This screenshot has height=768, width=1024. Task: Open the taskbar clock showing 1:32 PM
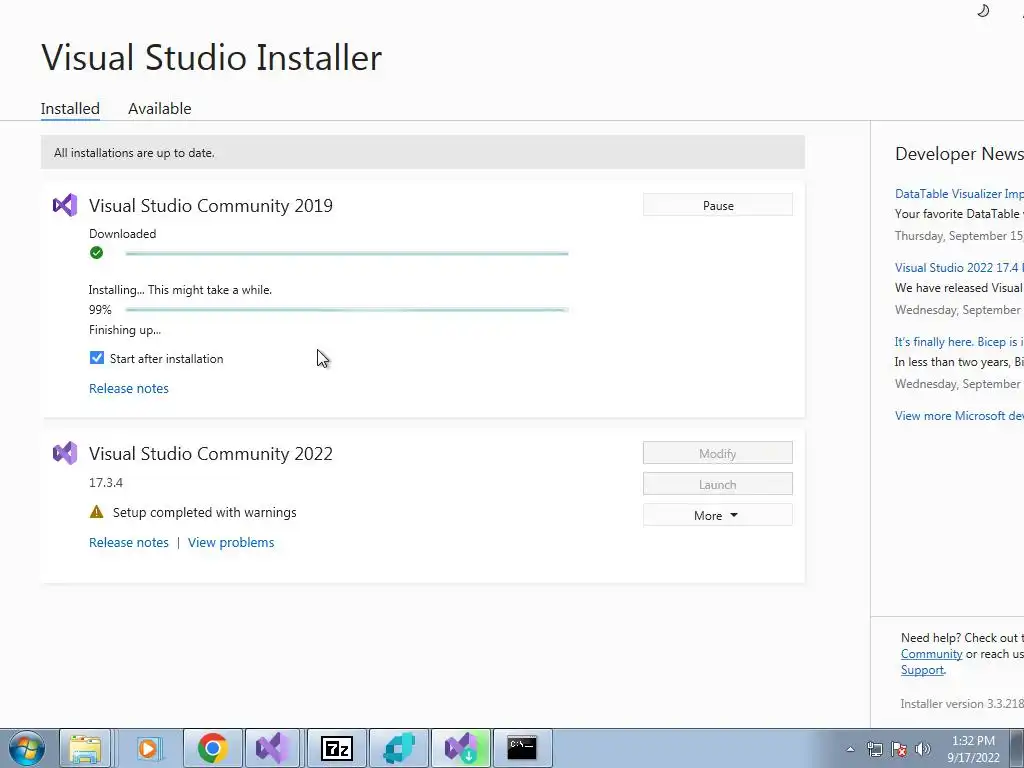[x=973, y=749]
